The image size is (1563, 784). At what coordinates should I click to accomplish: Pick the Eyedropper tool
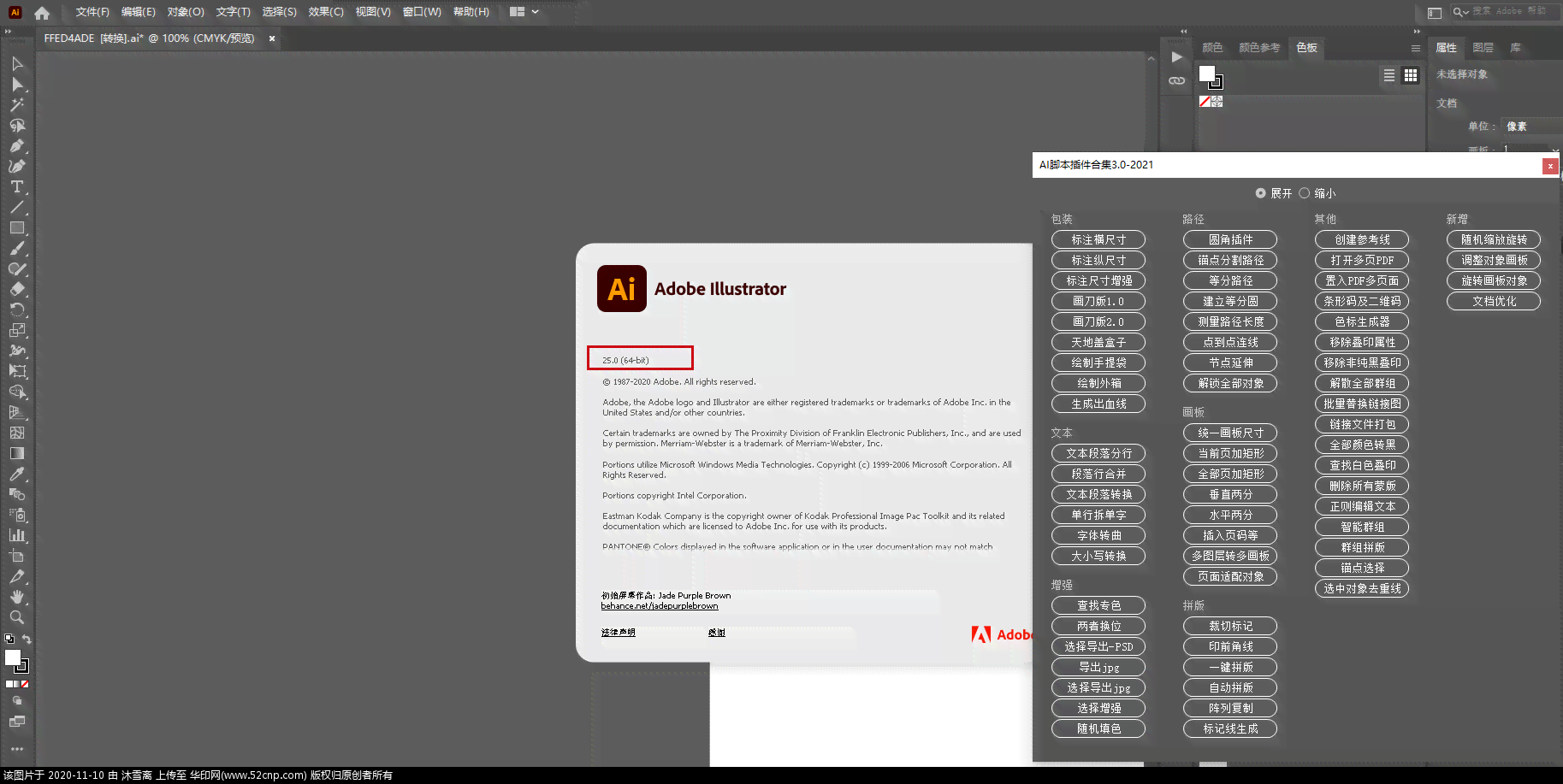coord(17,475)
